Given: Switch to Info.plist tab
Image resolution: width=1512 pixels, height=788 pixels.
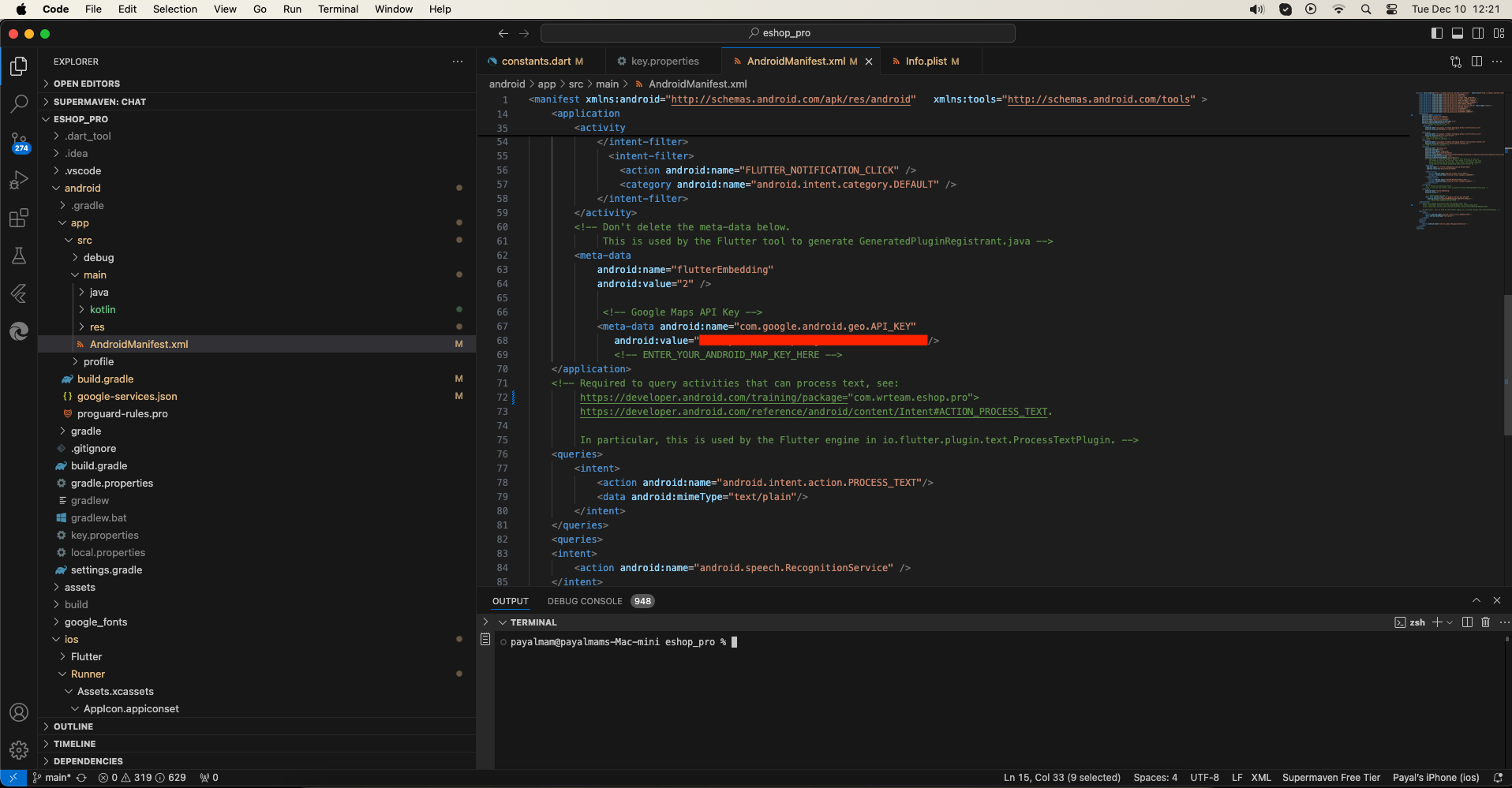Looking at the screenshot, I should 931,62.
